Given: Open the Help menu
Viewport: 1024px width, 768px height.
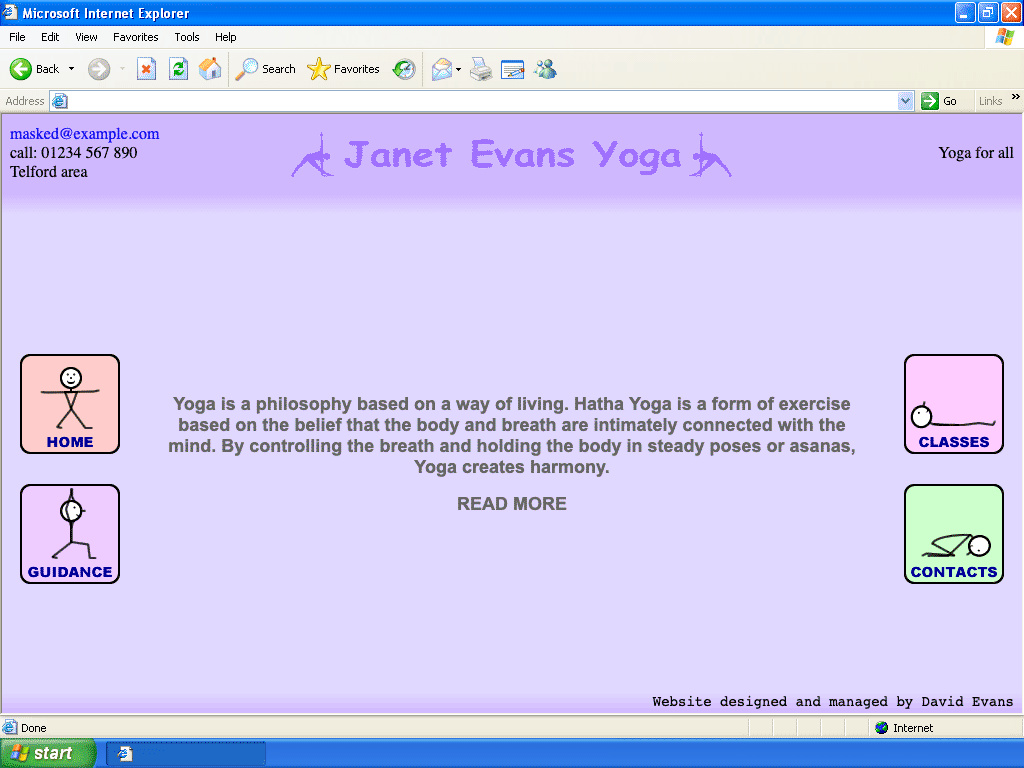Looking at the screenshot, I should (x=225, y=37).
